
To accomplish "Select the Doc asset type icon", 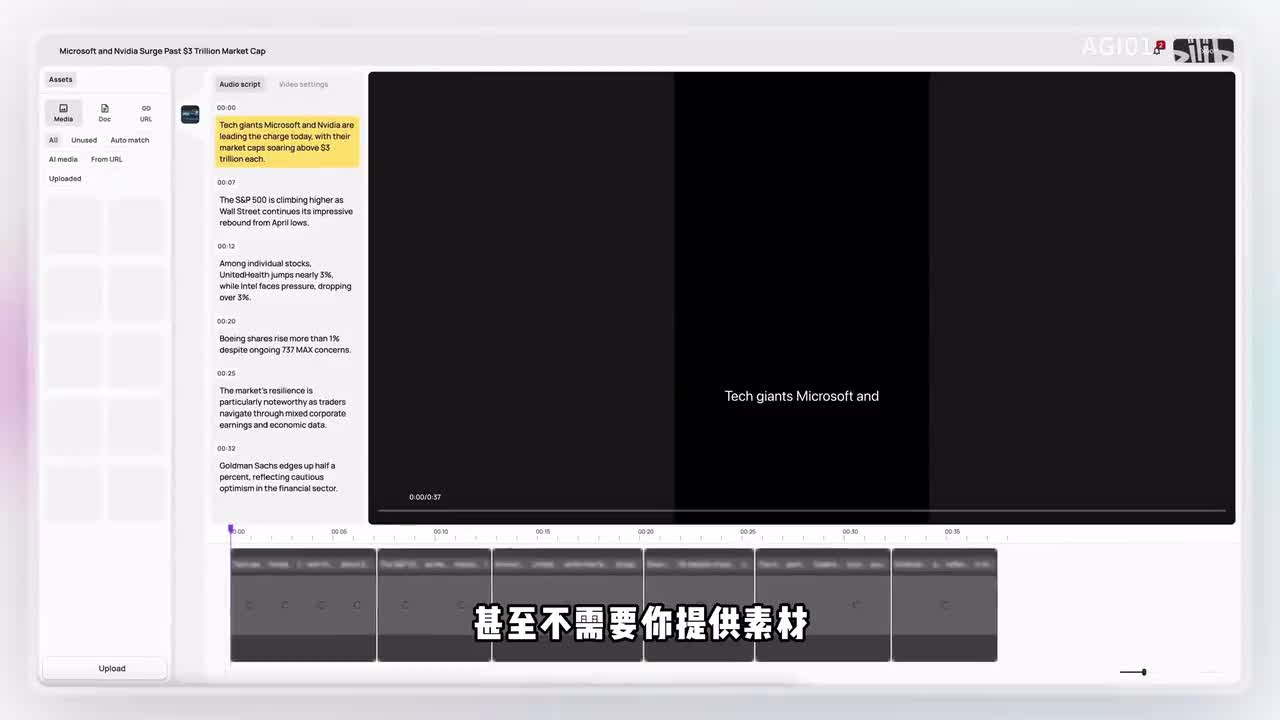I will click(105, 112).
